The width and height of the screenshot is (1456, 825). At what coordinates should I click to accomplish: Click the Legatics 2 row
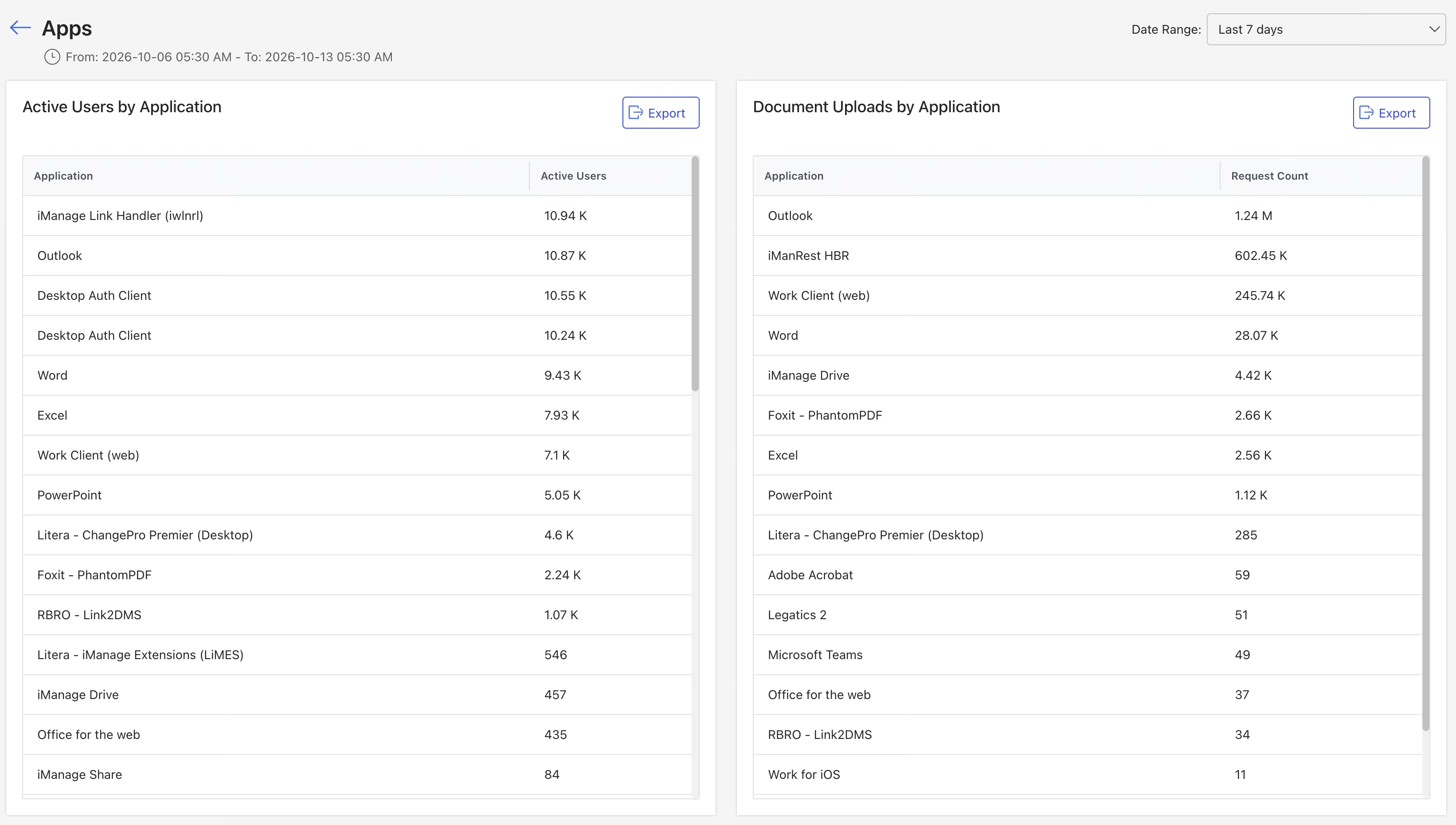pos(1087,615)
